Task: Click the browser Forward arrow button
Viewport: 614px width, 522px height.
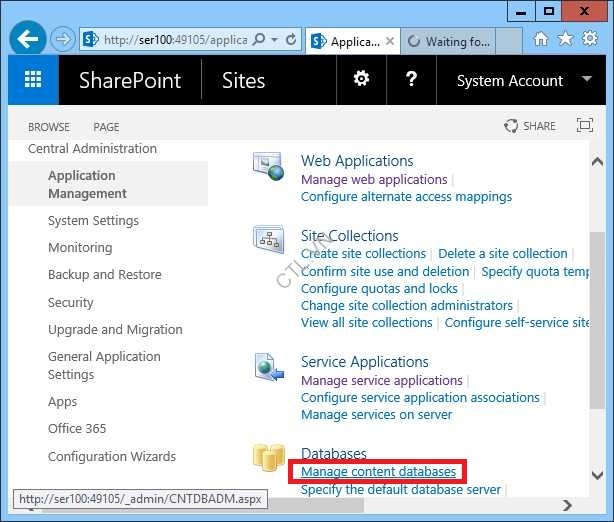Action: [x=63, y=39]
